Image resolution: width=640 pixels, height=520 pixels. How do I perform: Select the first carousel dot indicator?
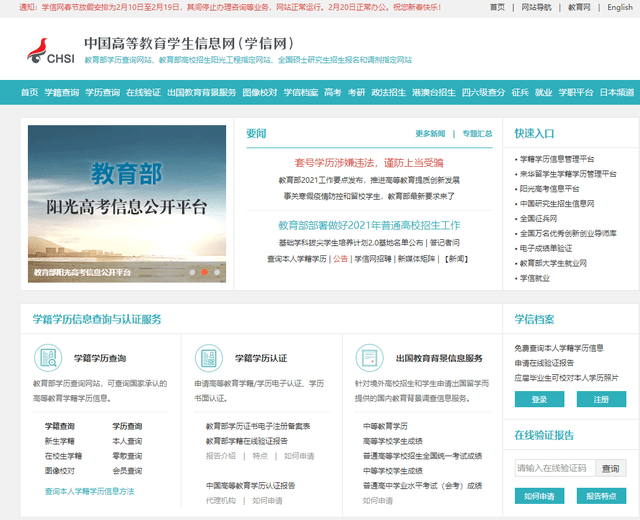point(191,271)
